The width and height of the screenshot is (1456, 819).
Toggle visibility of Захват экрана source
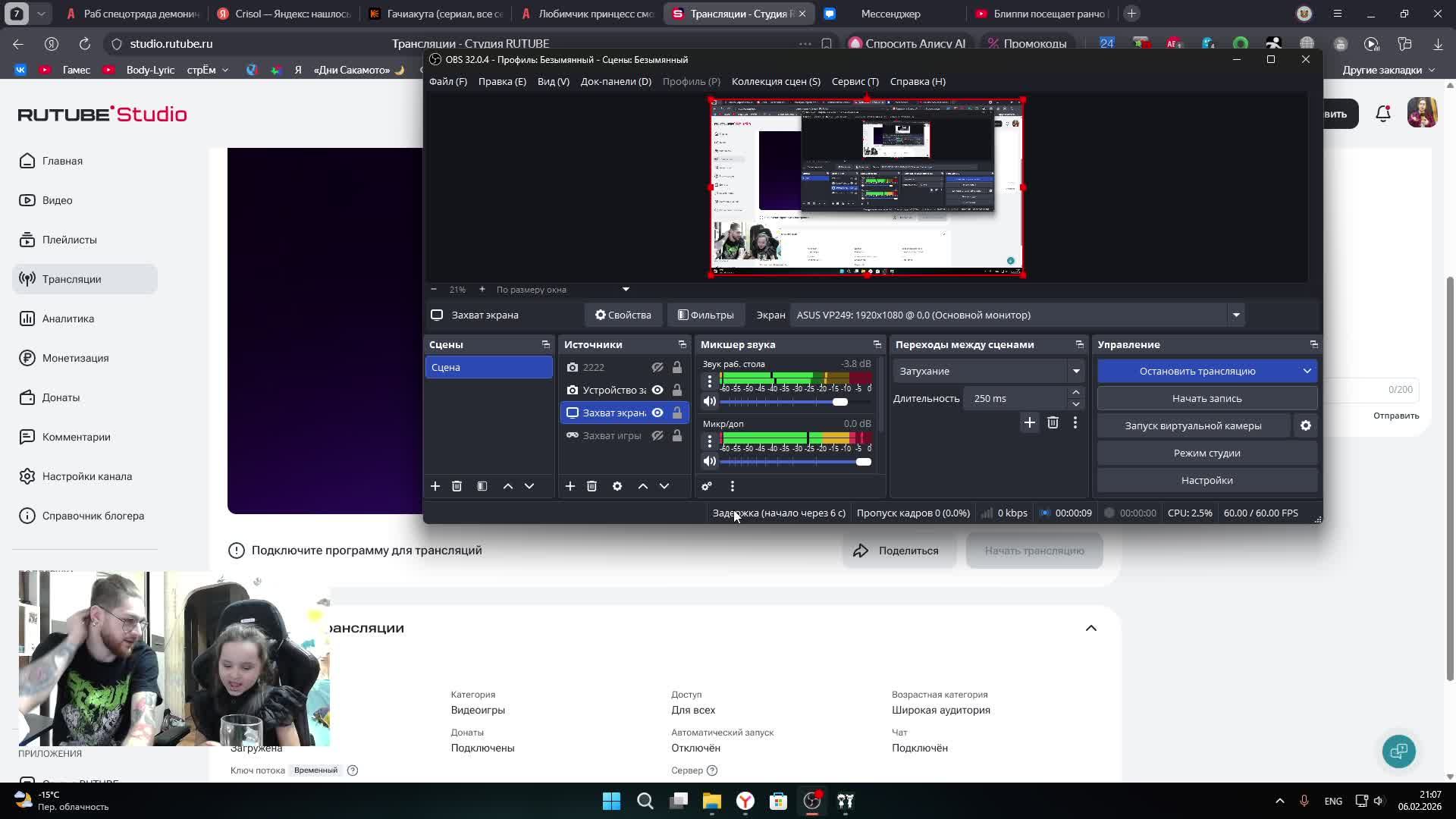tap(657, 413)
